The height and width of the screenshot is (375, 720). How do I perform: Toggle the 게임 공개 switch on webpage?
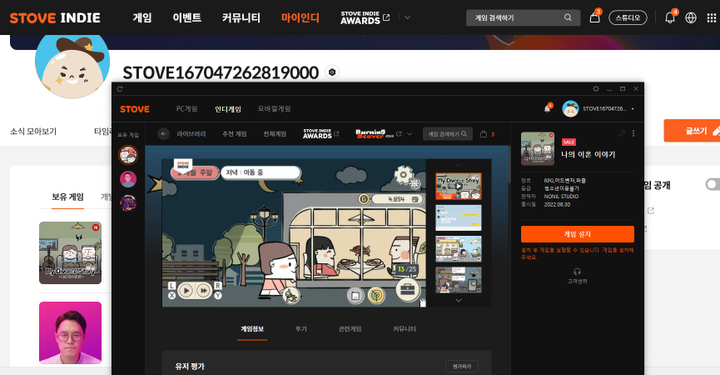pyautogui.click(x=713, y=185)
